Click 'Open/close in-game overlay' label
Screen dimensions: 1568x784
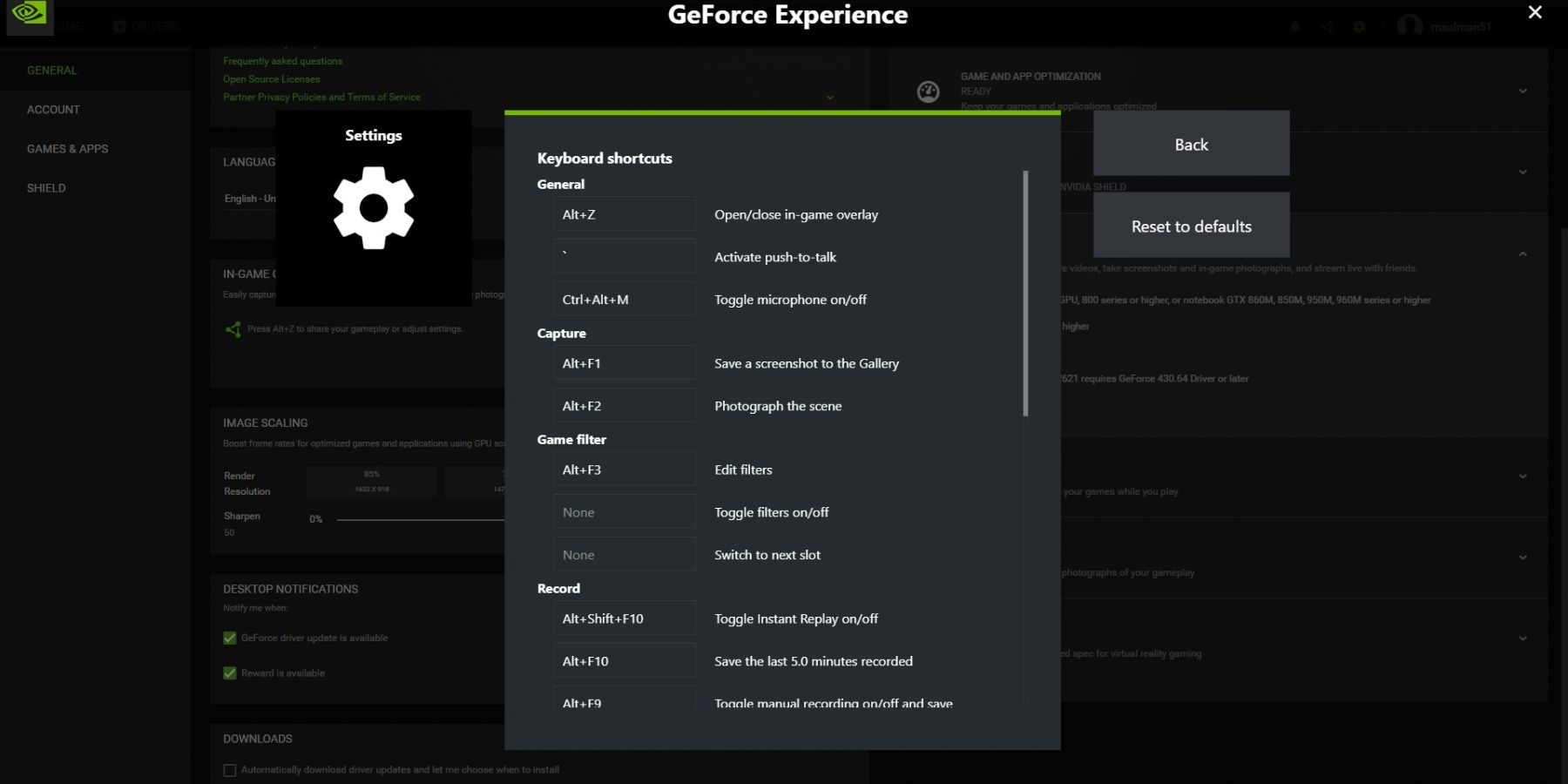pos(796,214)
